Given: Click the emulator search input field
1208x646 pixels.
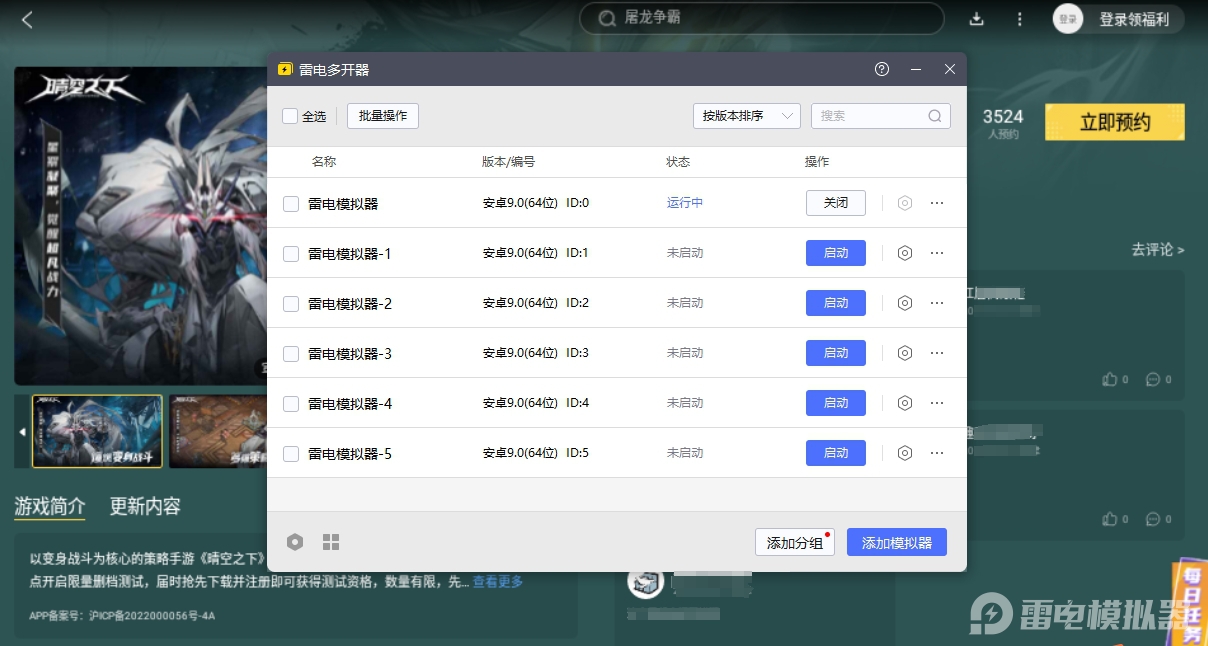Looking at the screenshot, I should tap(870, 116).
